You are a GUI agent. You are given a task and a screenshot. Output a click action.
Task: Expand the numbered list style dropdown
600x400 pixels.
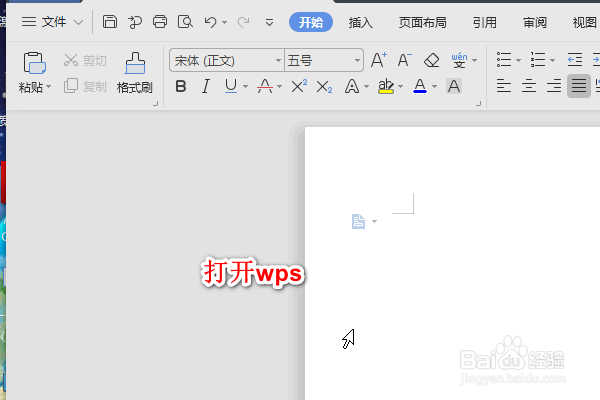coord(553,60)
